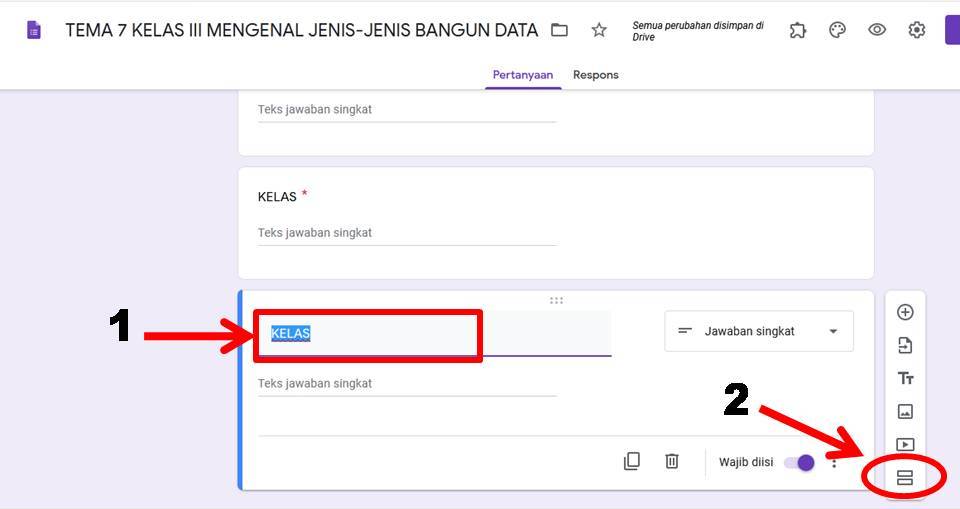Click the Google Forms home icon

click(34, 29)
